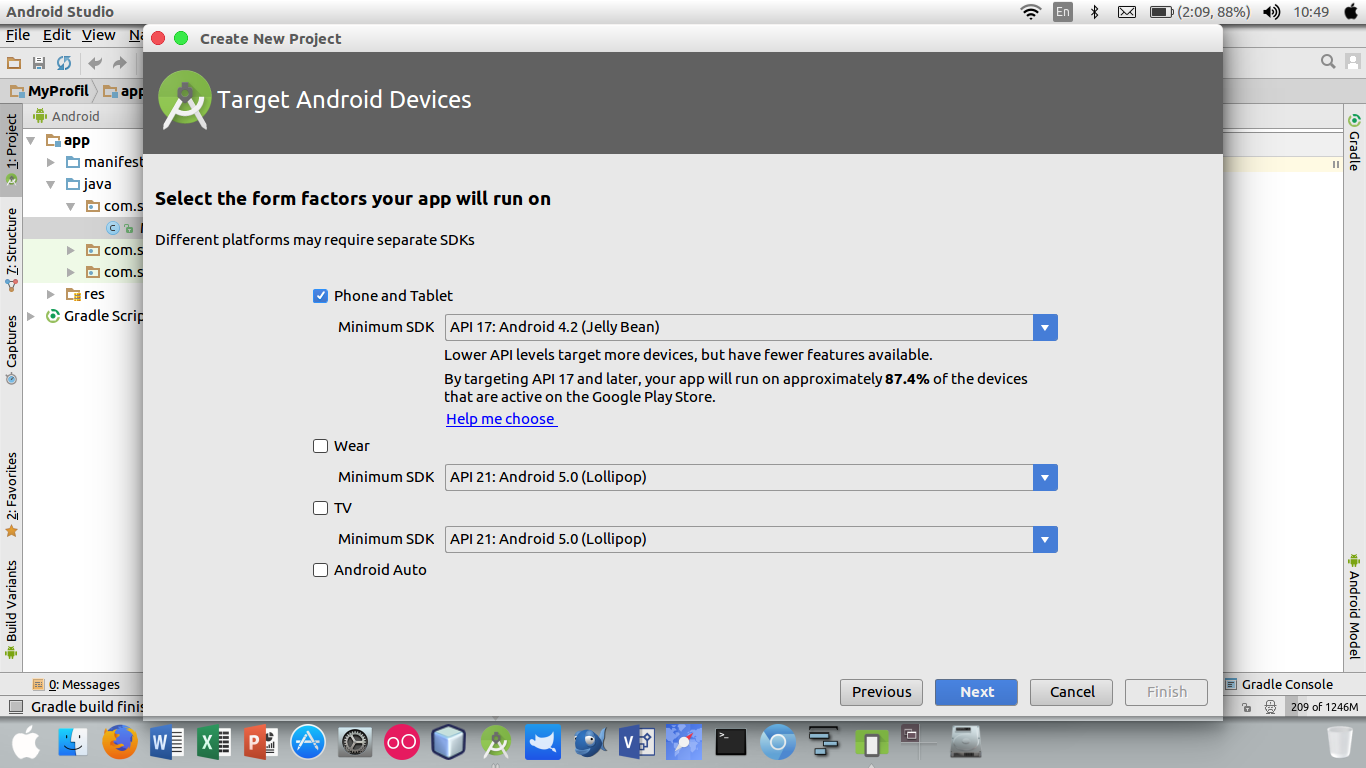
Task: Enable the Wear form factor
Action: click(320, 445)
